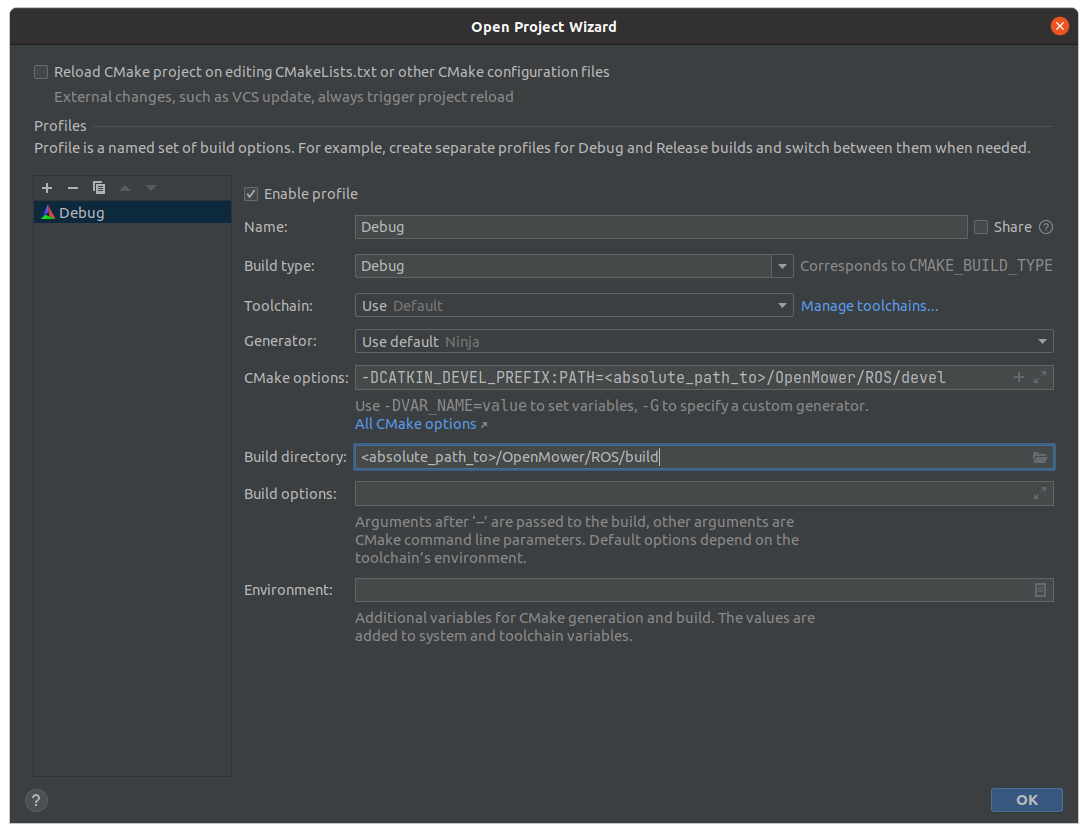The height and width of the screenshot is (833, 1088).
Task: Open environment variables editor icon
Action: click(1040, 590)
